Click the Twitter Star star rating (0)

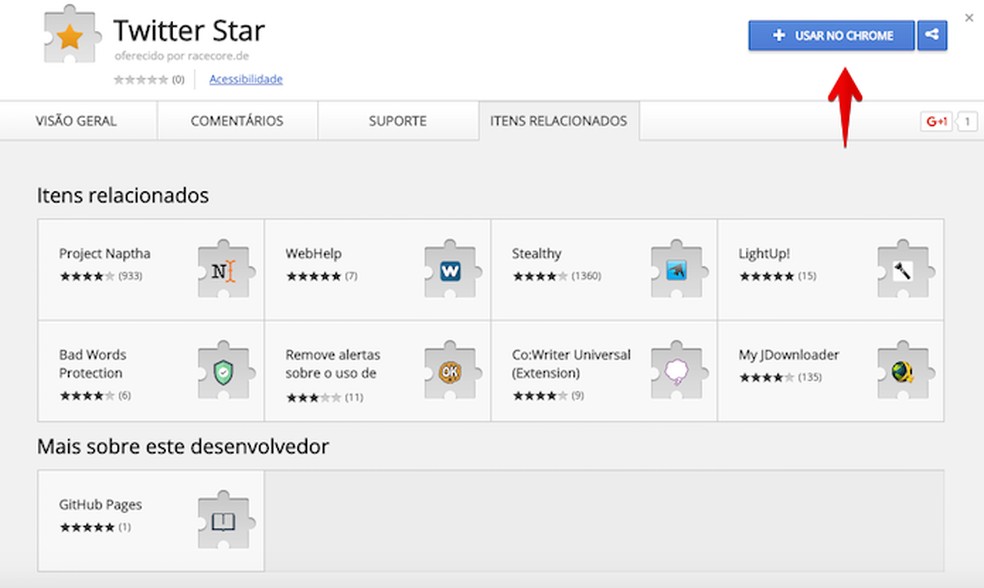(x=149, y=80)
